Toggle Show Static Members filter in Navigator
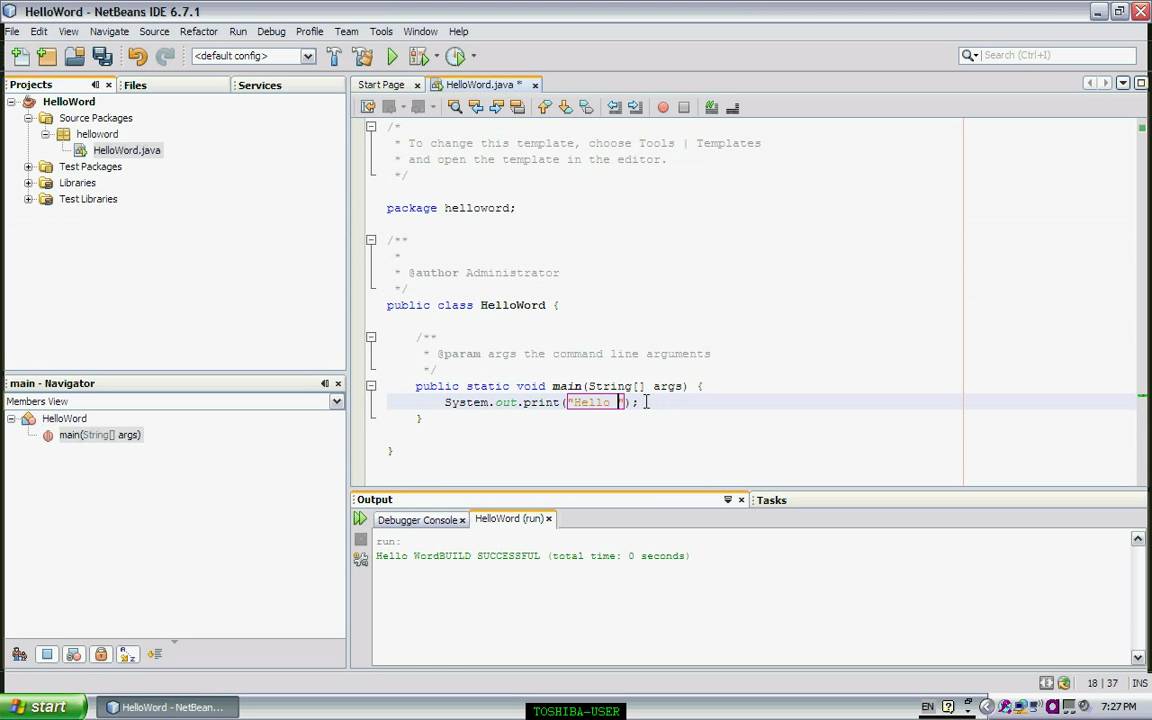 coord(73,654)
